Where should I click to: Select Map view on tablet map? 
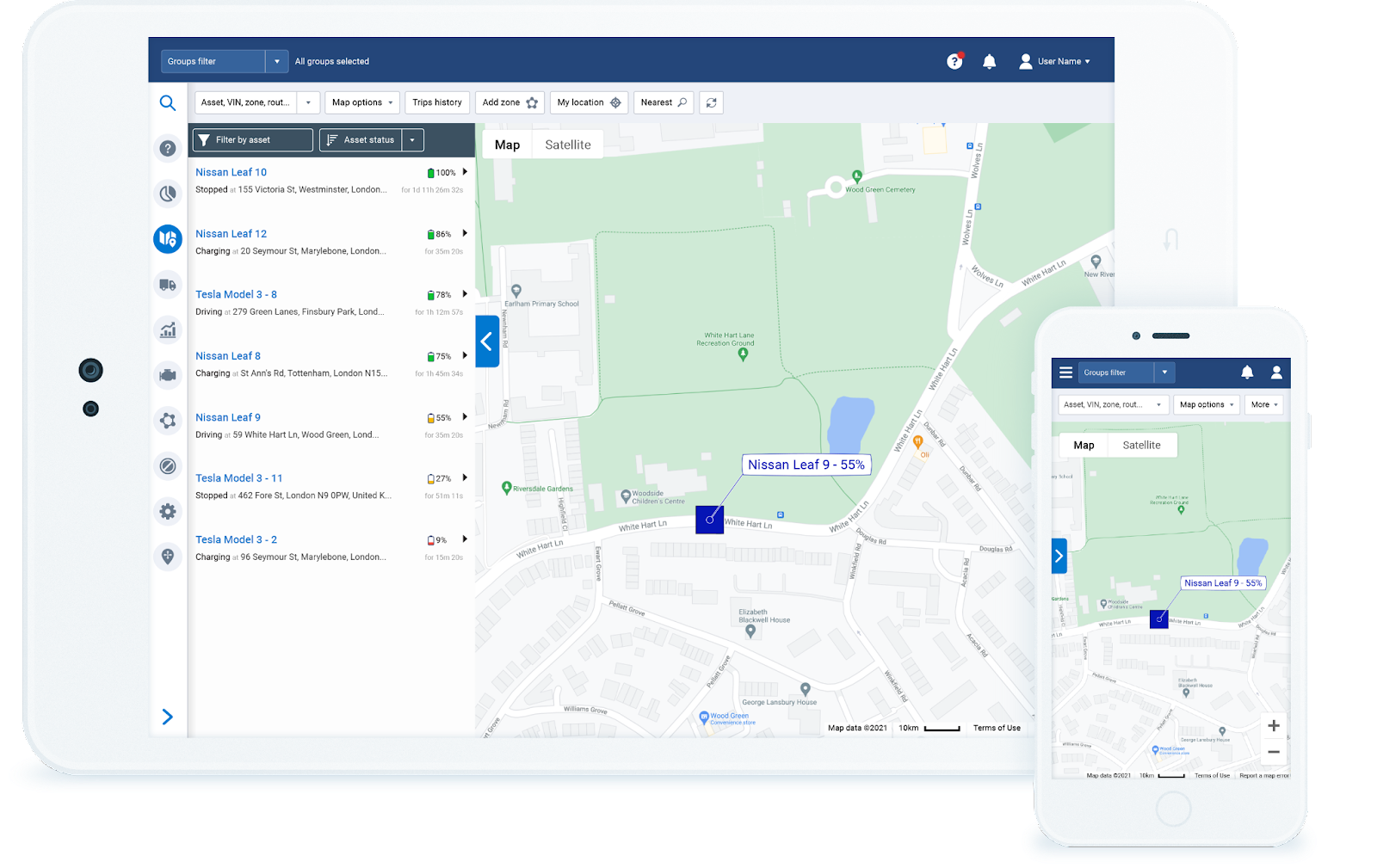point(507,145)
